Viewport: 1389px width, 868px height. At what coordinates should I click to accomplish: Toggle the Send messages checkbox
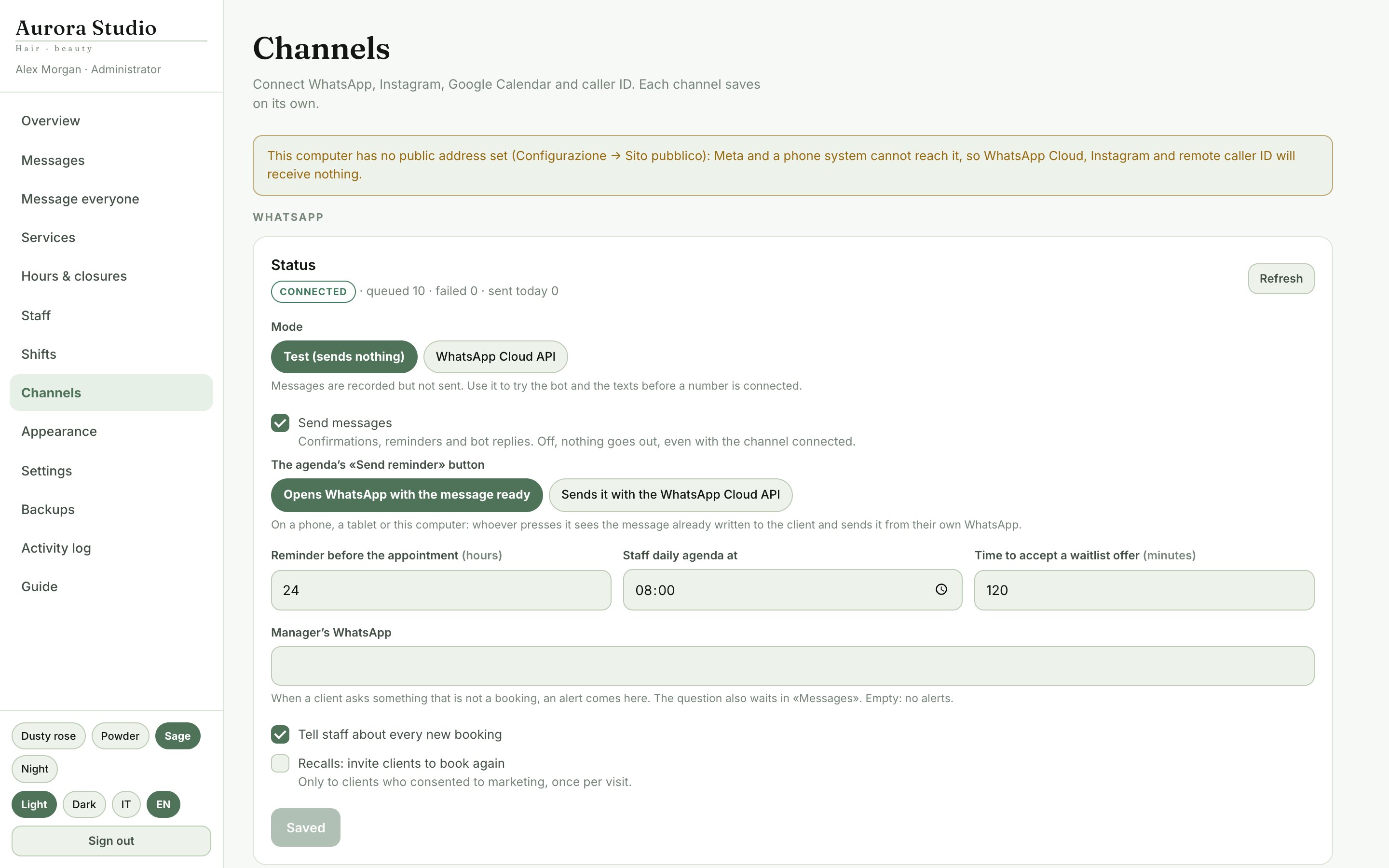[x=280, y=423]
